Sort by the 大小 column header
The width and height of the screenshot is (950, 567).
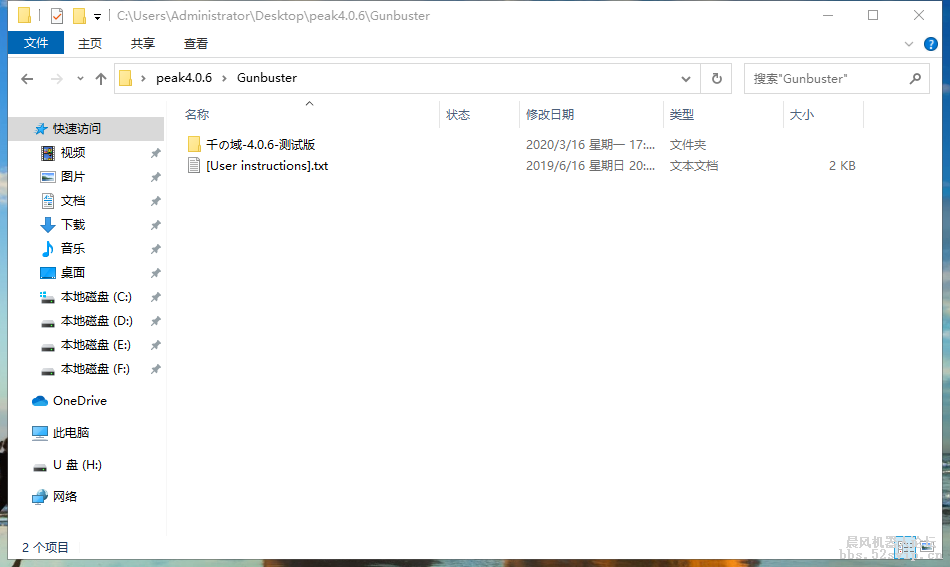[802, 114]
